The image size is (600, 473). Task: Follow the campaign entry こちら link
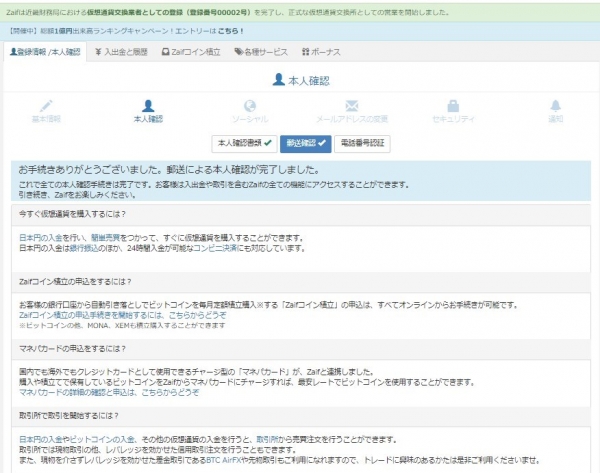[x=230, y=31]
